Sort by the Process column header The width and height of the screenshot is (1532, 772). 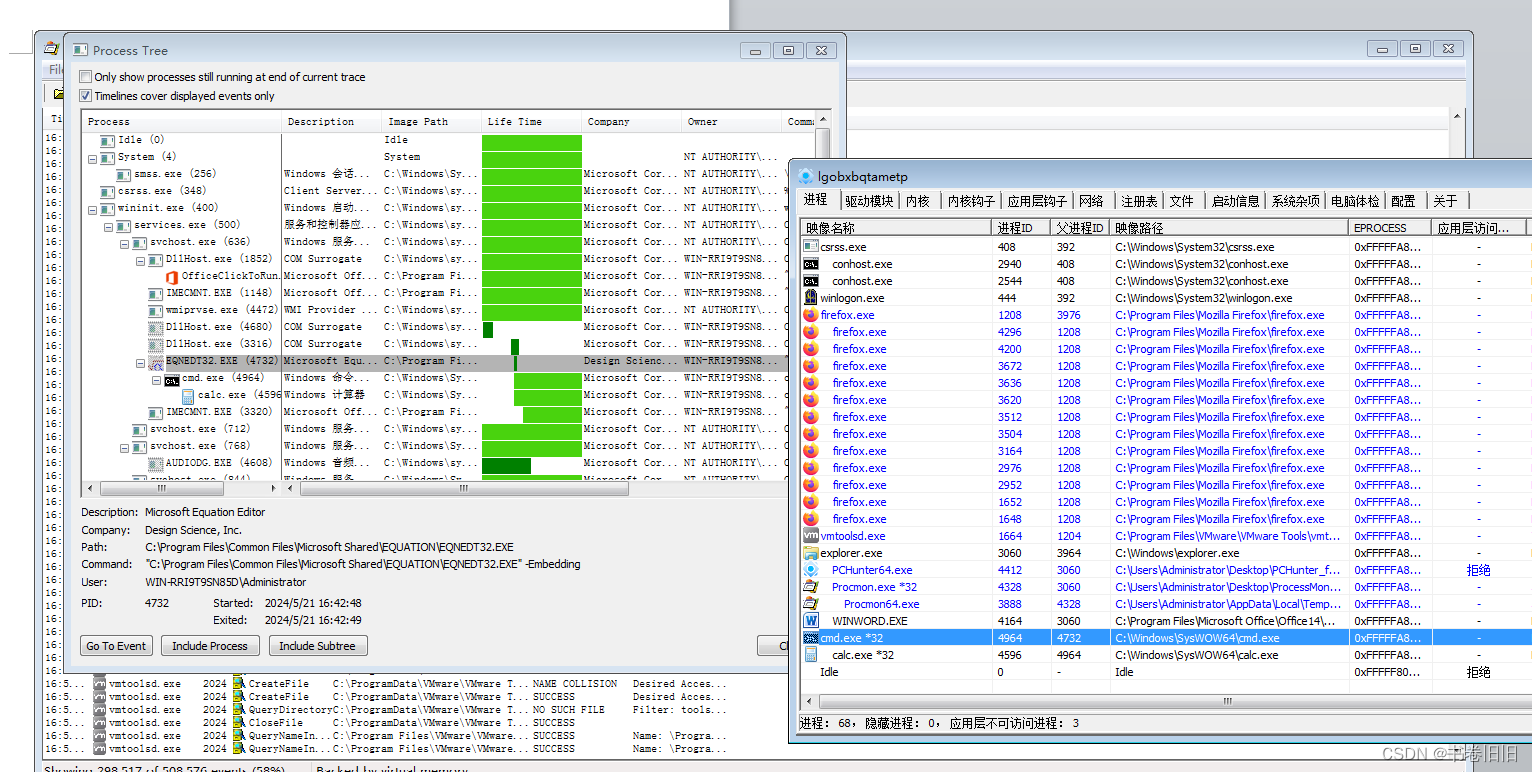point(182,122)
